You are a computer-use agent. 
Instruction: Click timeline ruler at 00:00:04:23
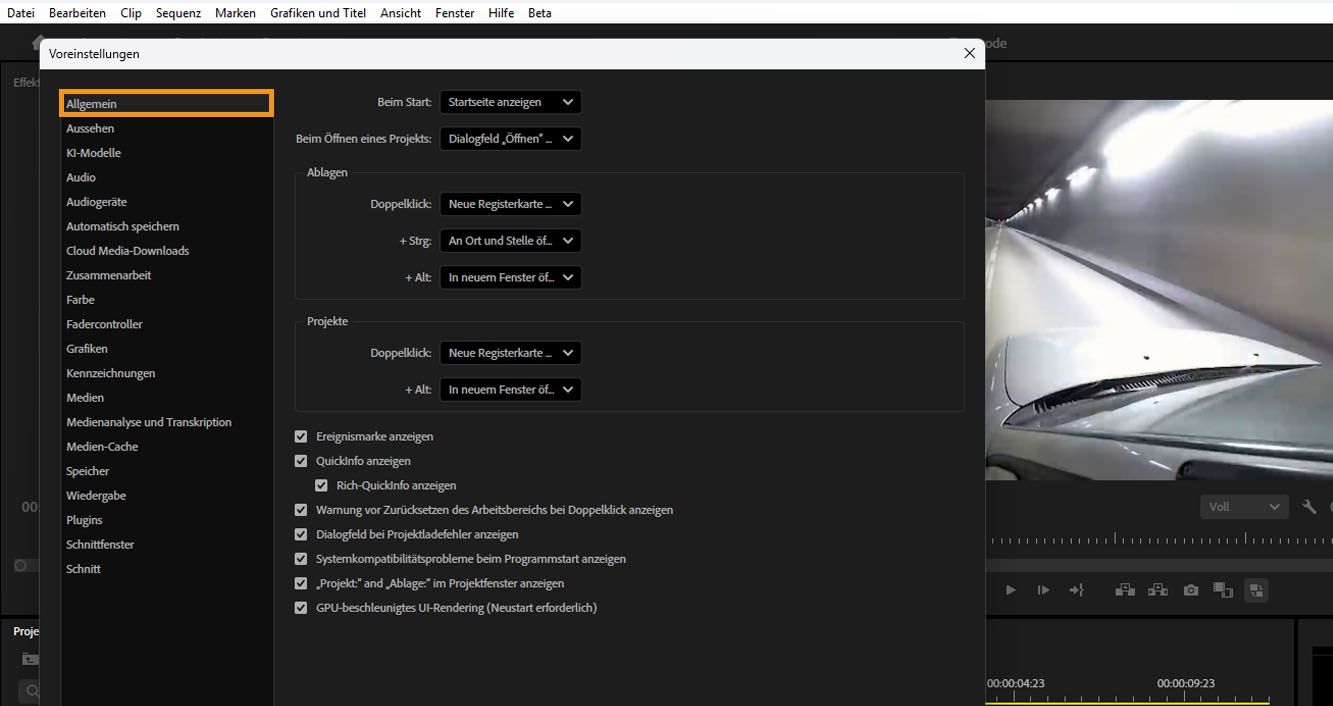(1016, 684)
